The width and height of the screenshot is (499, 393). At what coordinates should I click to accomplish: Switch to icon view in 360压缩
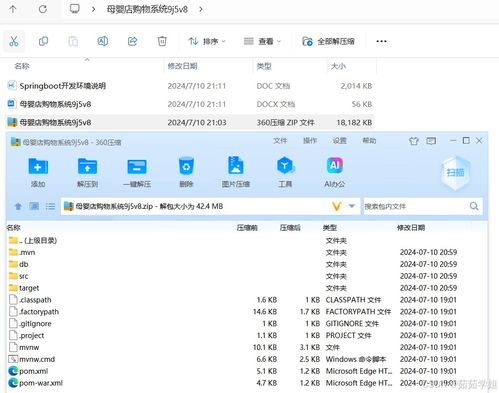[34, 206]
